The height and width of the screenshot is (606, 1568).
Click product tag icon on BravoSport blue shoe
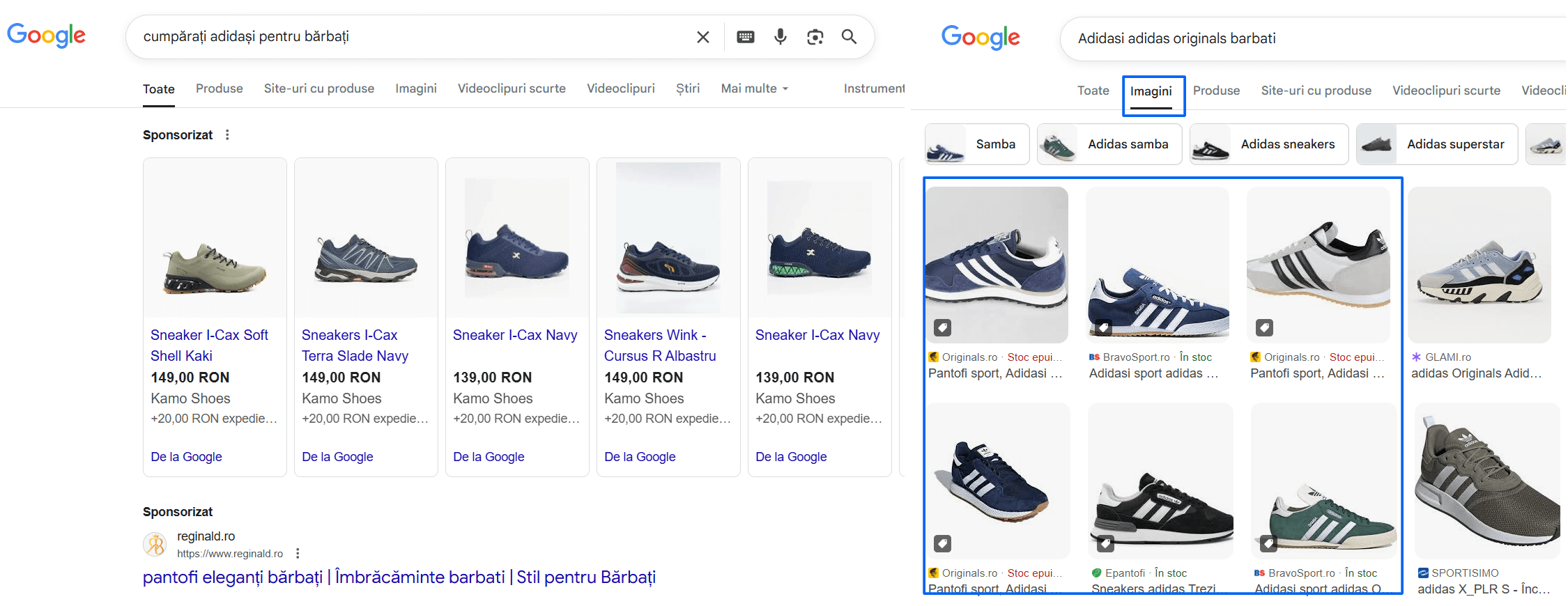[1103, 327]
